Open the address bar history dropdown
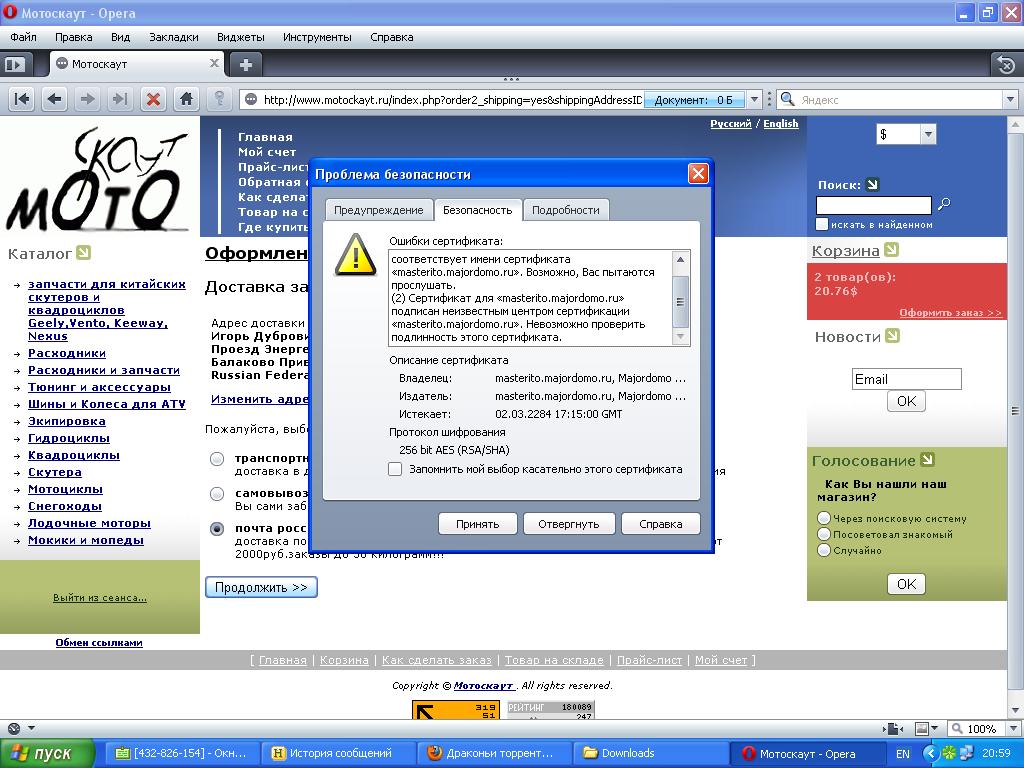 755,99
